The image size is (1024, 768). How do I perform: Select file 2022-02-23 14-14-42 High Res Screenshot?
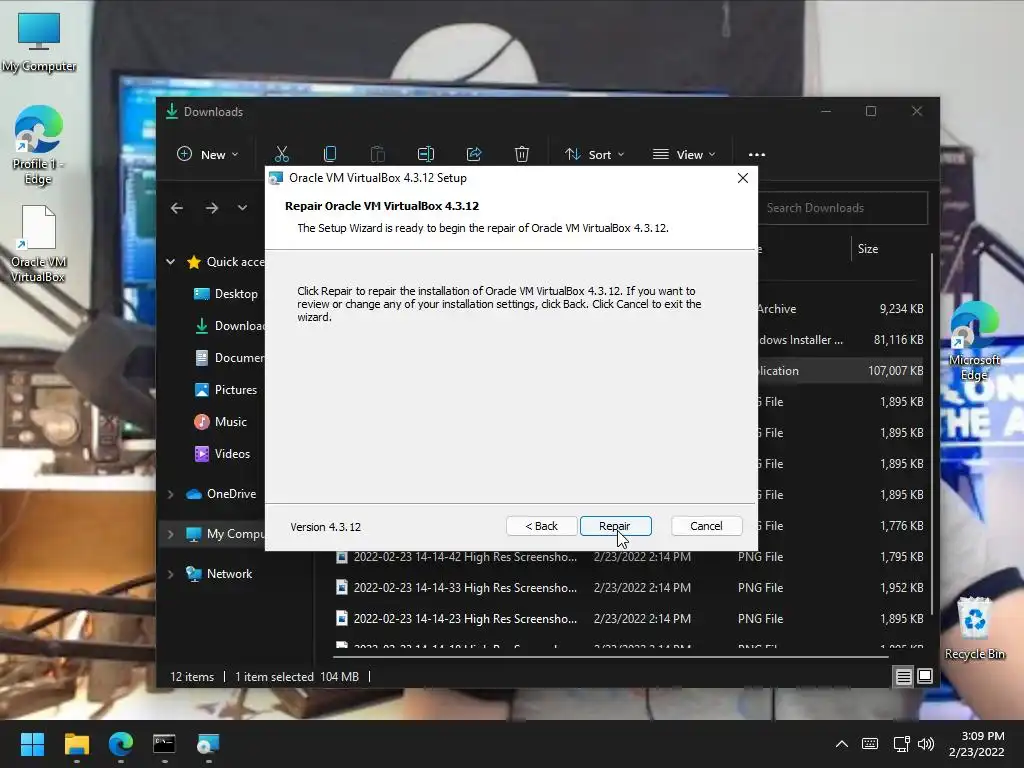coord(628,556)
